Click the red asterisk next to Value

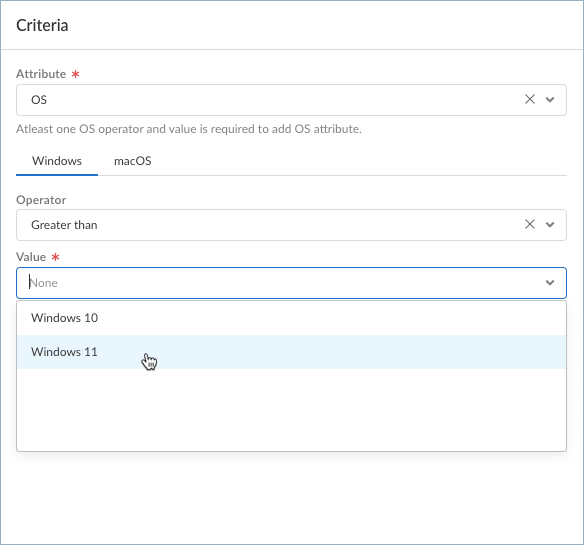(x=55, y=257)
